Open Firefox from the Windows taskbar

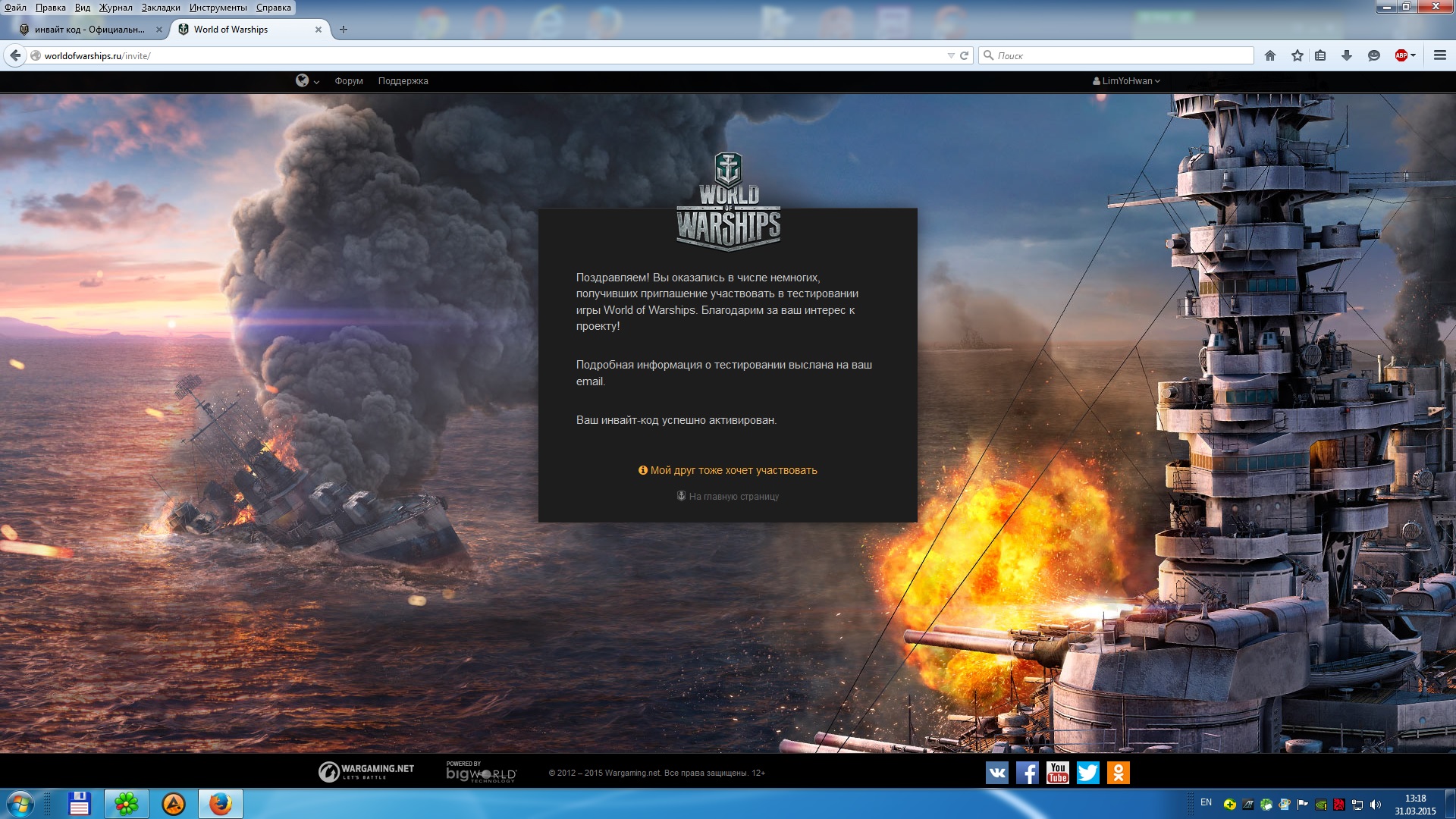coord(221,804)
